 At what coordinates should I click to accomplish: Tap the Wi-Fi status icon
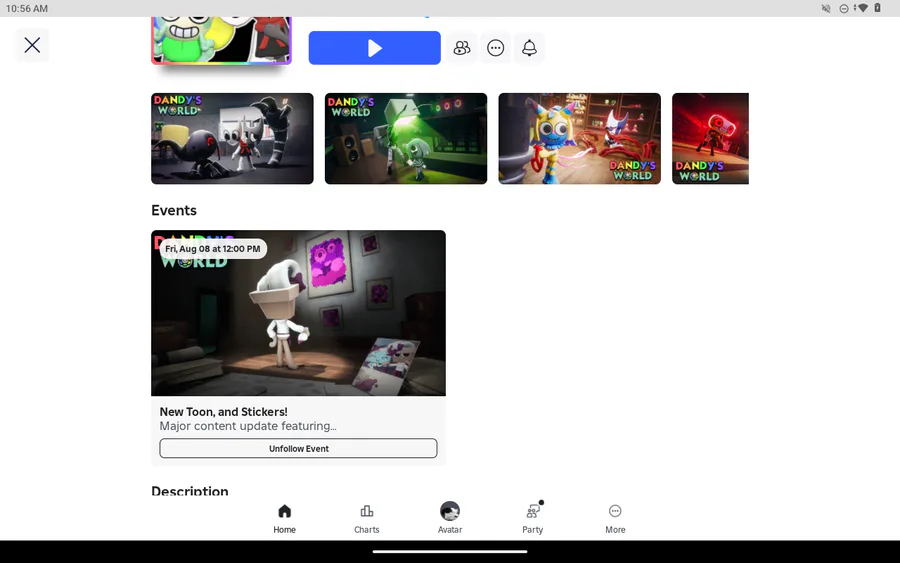pyautogui.click(x=862, y=8)
